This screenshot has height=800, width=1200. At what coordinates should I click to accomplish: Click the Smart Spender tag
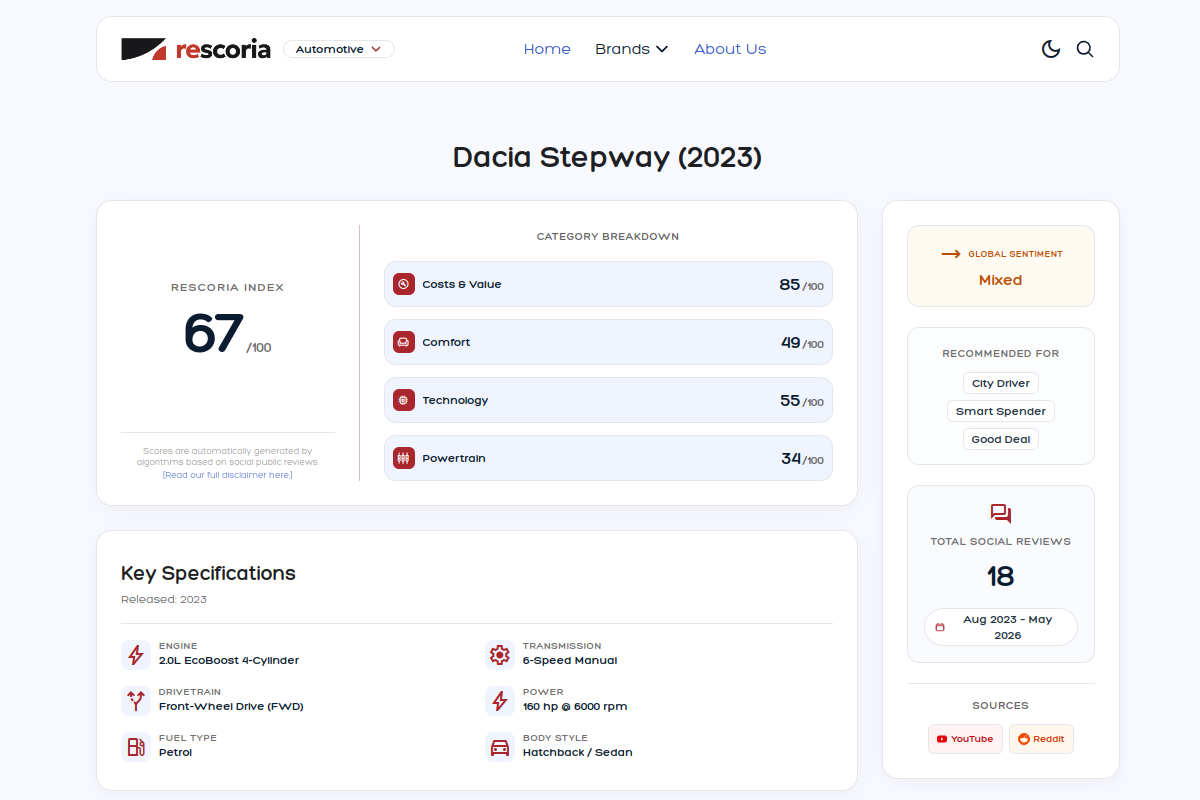[1001, 411]
